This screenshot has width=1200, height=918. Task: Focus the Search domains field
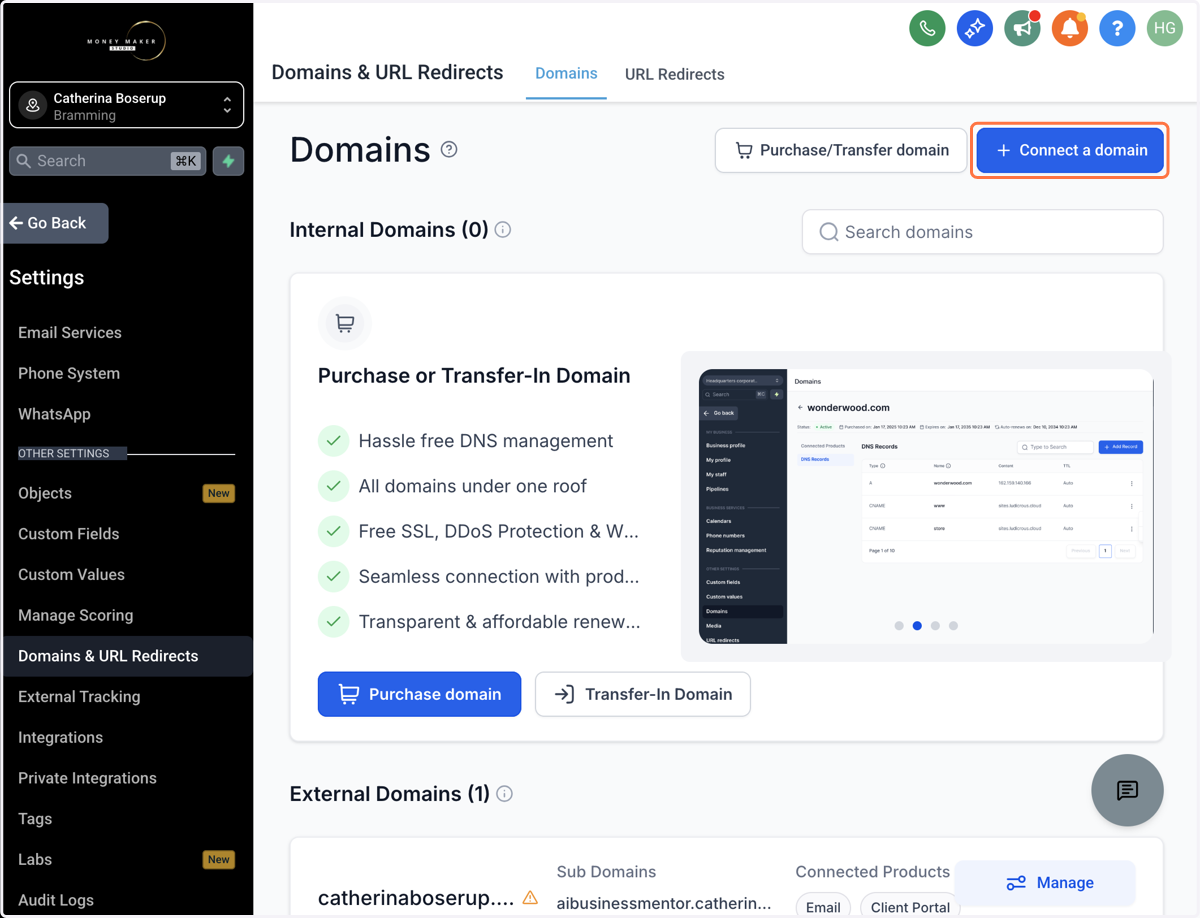coord(982,232)
